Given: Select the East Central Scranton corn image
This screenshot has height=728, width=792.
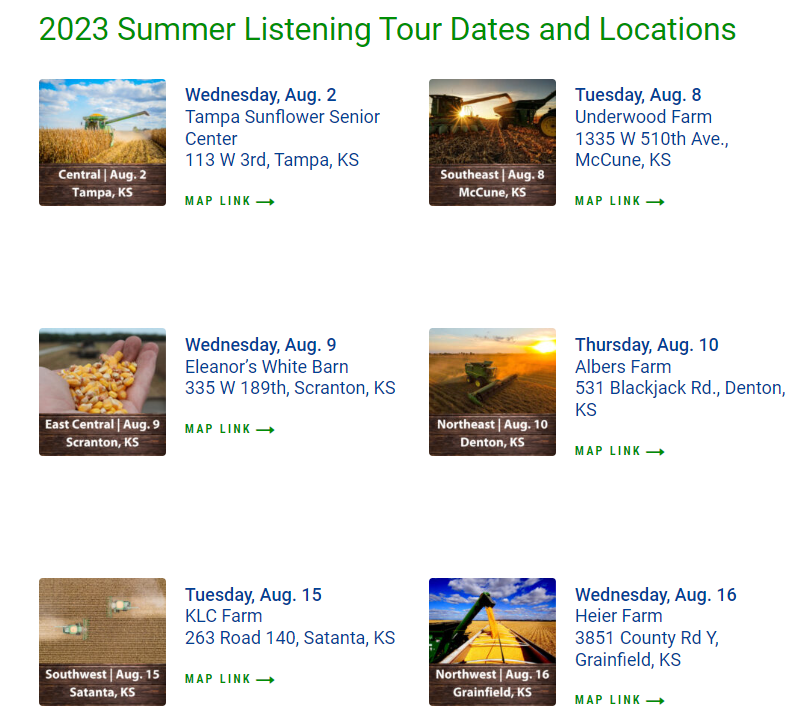Looking at the screenshot, I should pyautogui.click(x=102, y=392).
